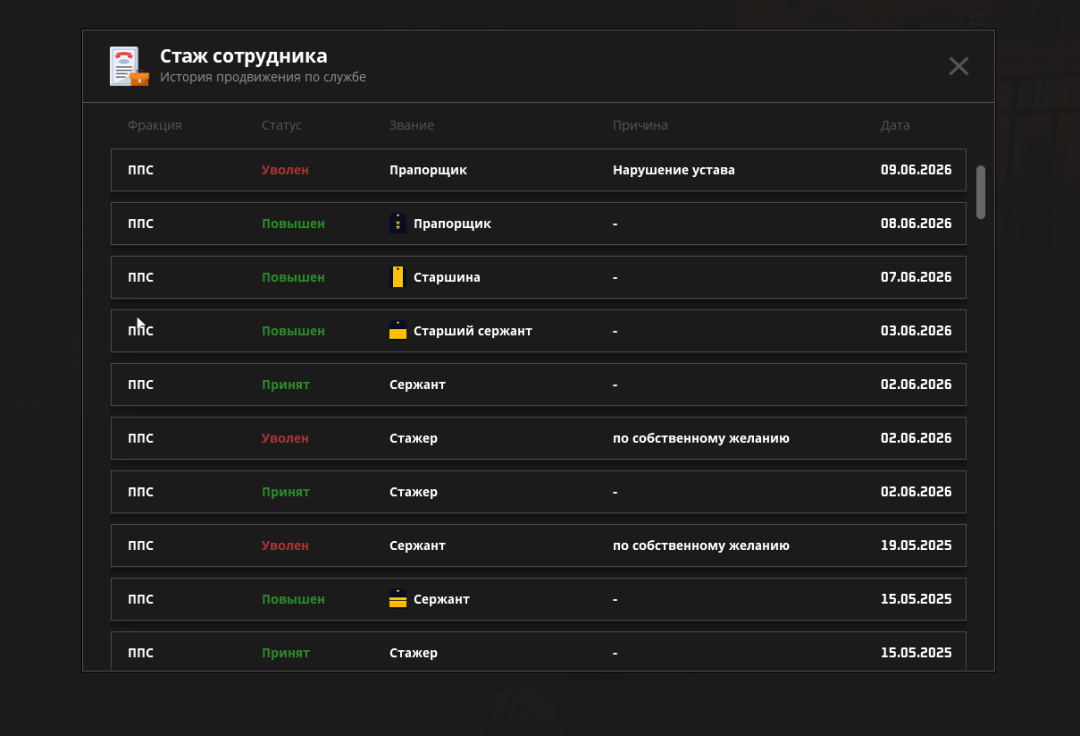
Task: Click Прапорщик rank insignia icon
Action: point(397,223)
